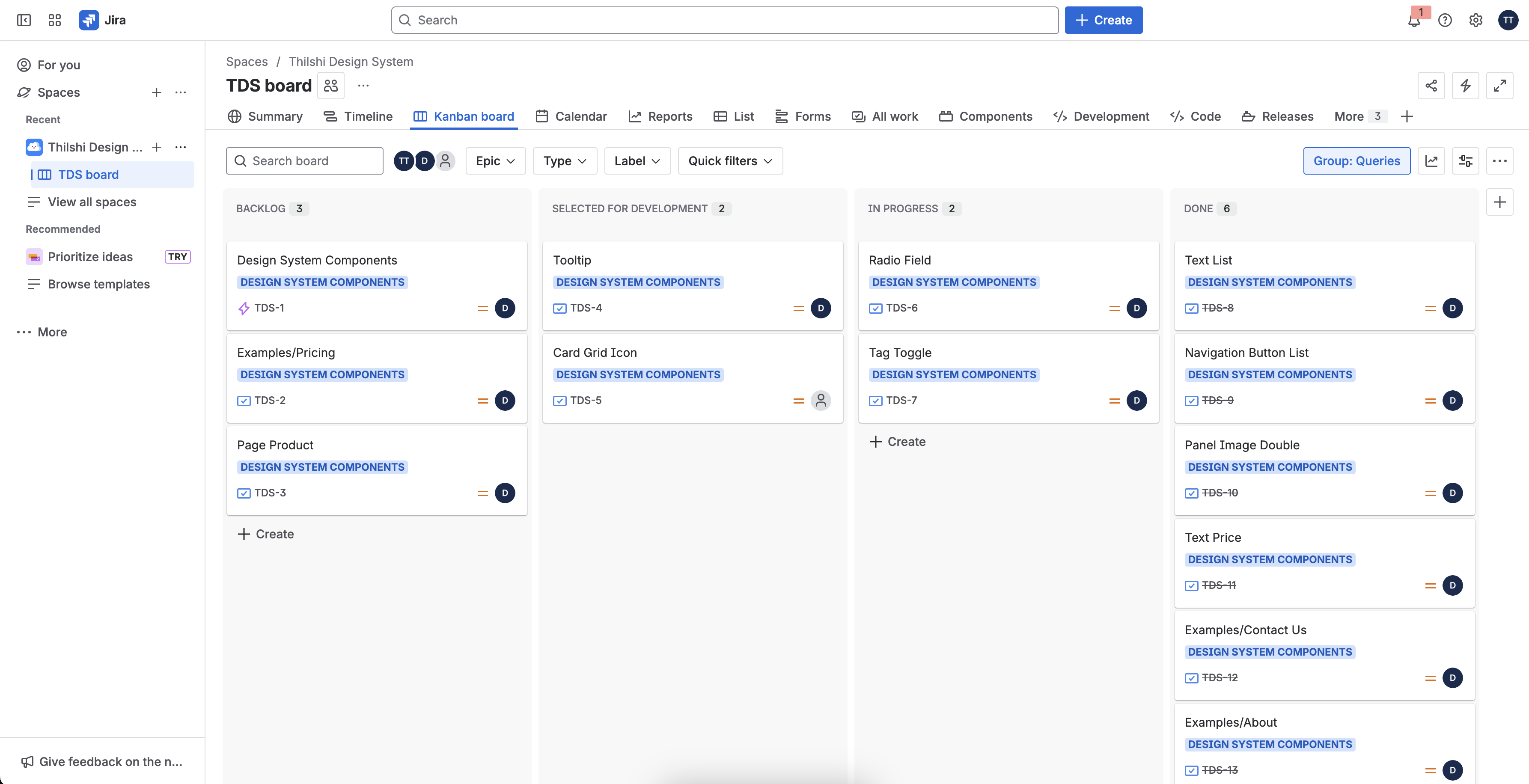
Task: Click the blue Create button
Action: click(1103, 20)
